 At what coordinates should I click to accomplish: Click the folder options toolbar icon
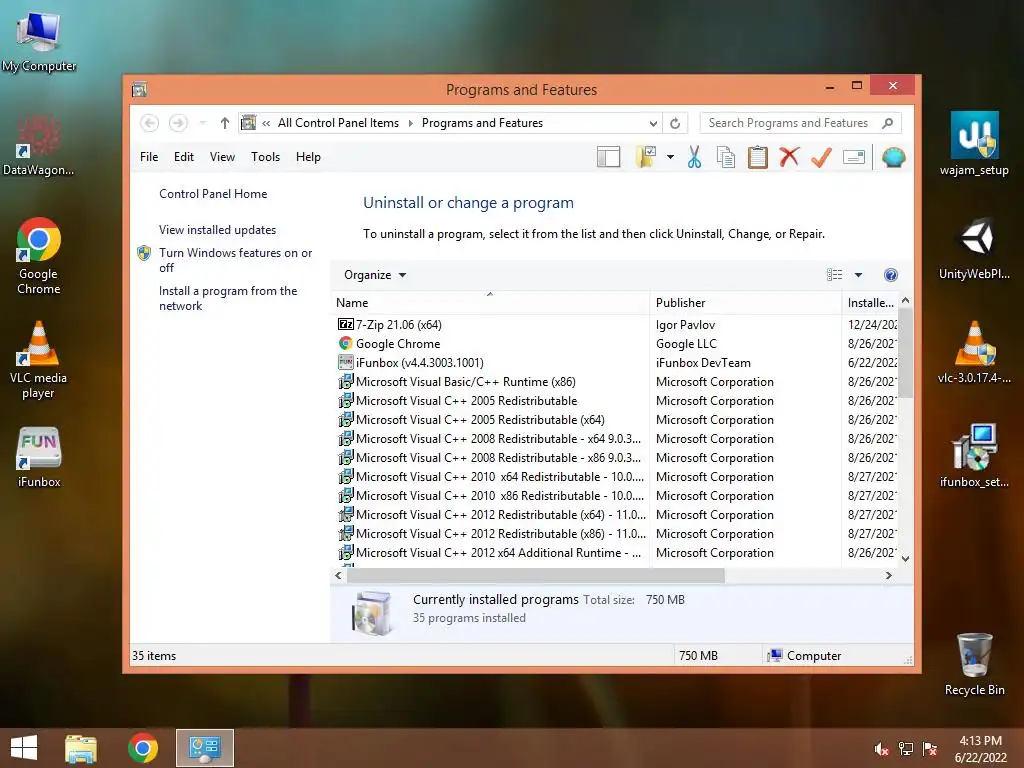click(646, 157)
